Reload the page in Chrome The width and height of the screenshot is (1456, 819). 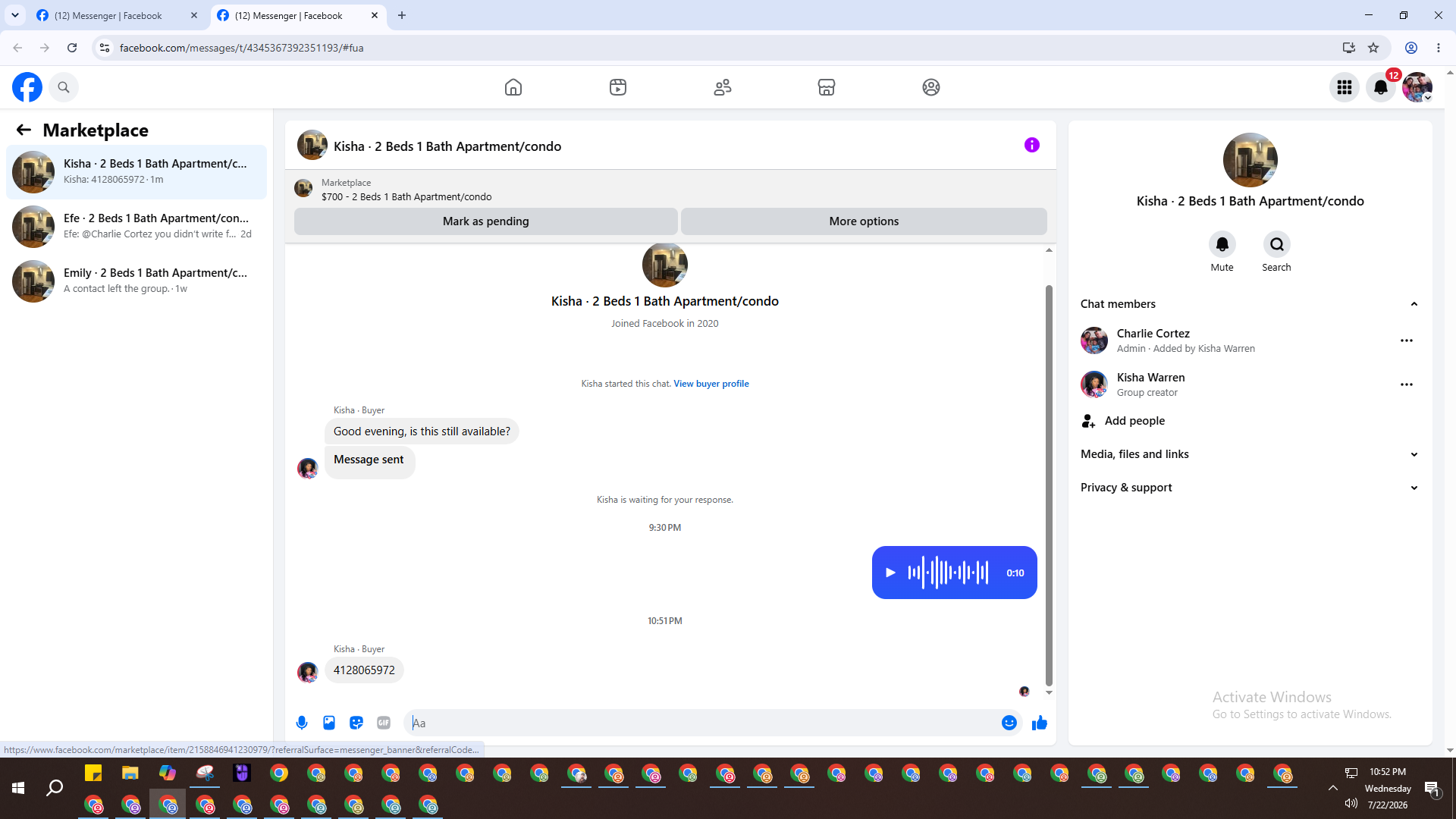point(72,48)
